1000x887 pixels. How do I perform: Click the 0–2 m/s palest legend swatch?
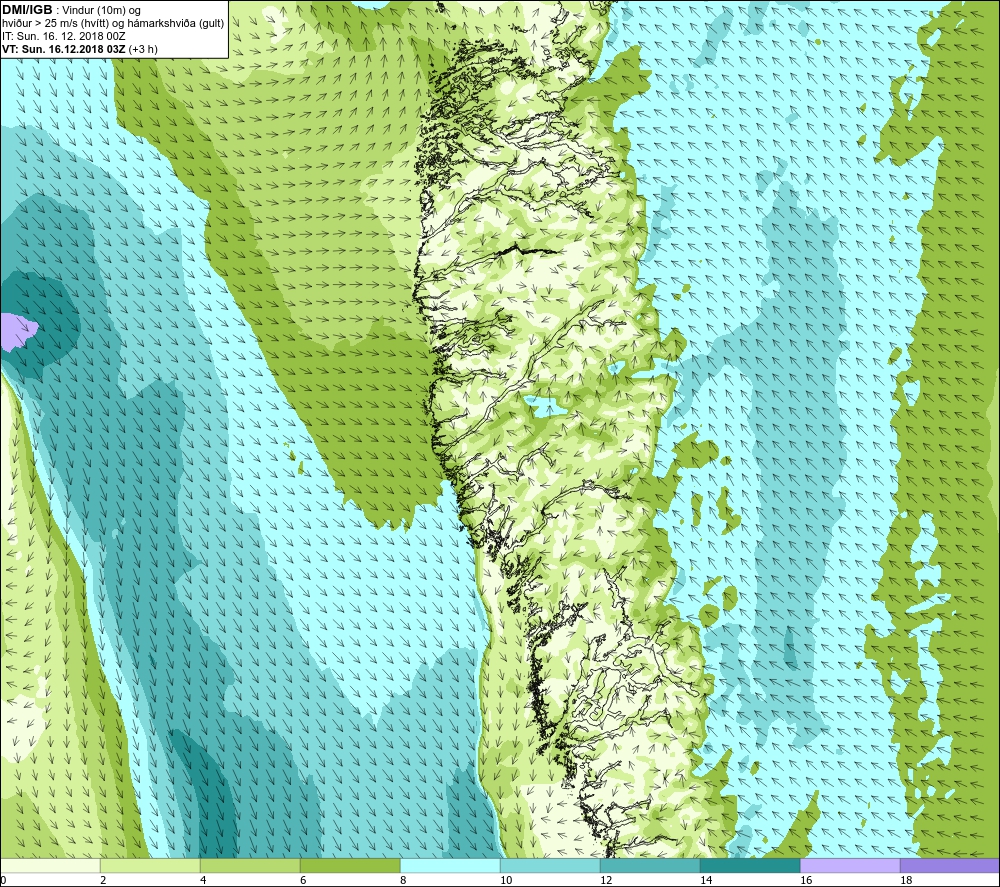50,866
